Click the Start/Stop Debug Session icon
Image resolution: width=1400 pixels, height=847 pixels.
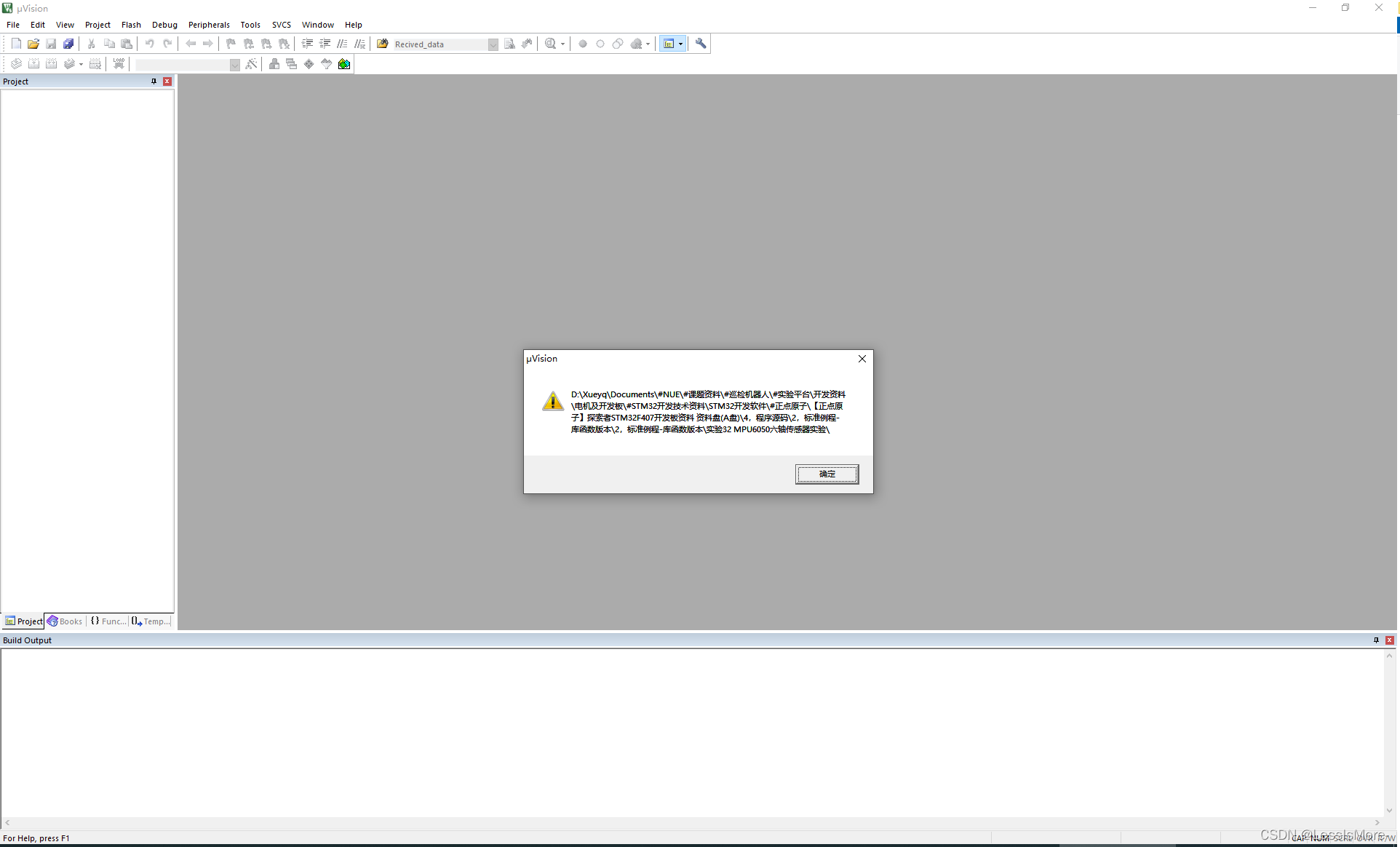pyautogui.click(x=551, y=44)
